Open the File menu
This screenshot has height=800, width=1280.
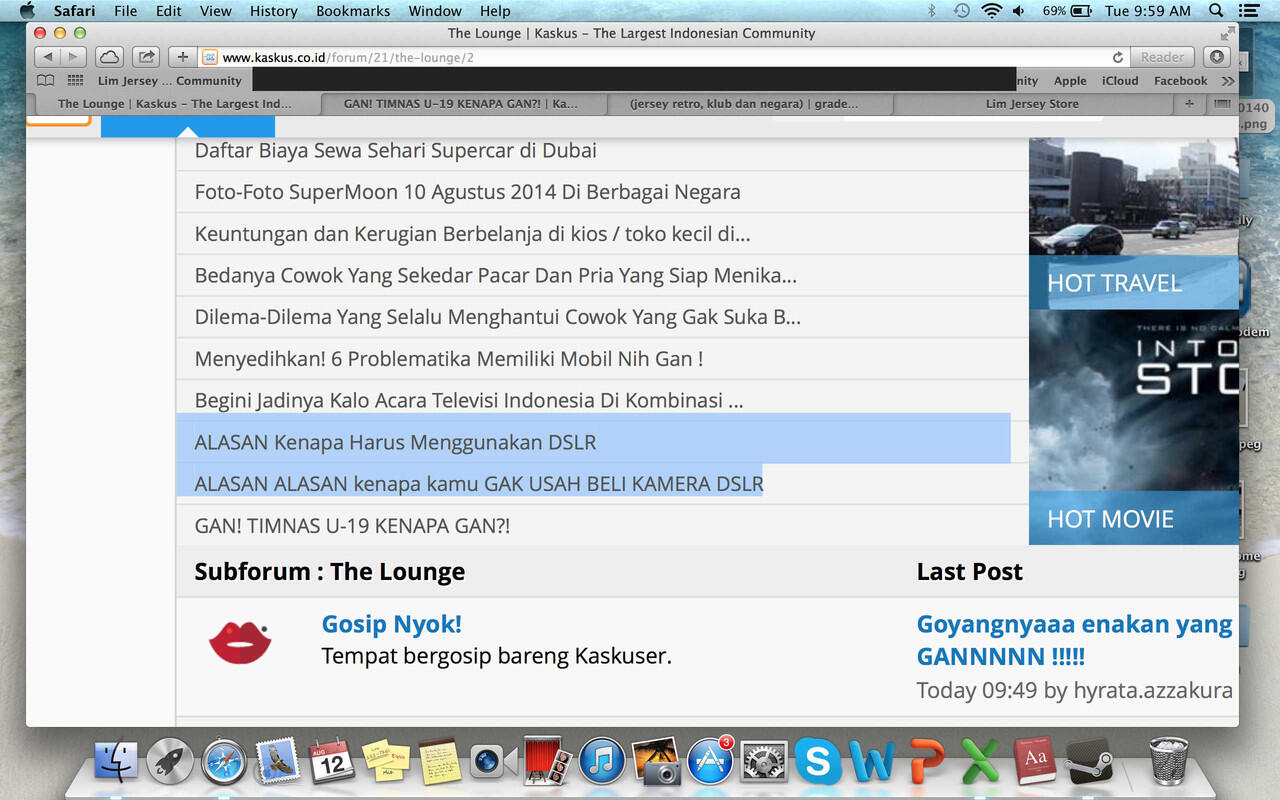tap(125, 11)
